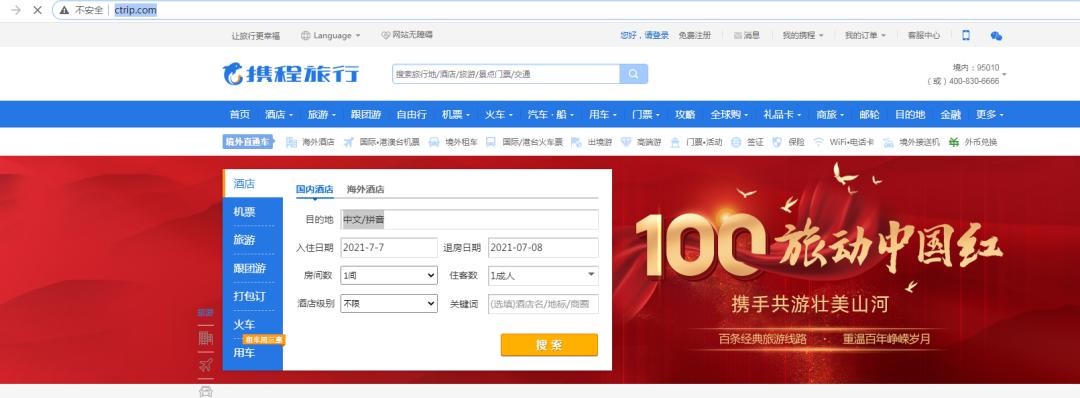Click the browser address bar showing ctrip.com
This screenshot has height=398, width=1080.
pos(565,10)
